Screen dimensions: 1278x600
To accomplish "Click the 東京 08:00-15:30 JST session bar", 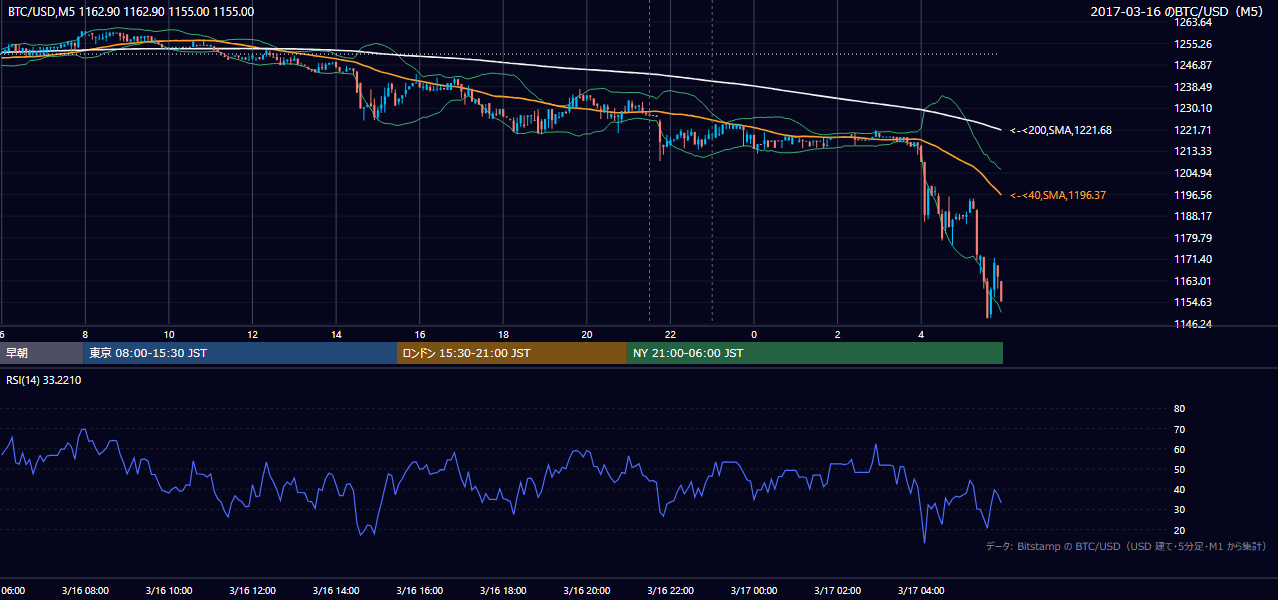I will 241,353.
